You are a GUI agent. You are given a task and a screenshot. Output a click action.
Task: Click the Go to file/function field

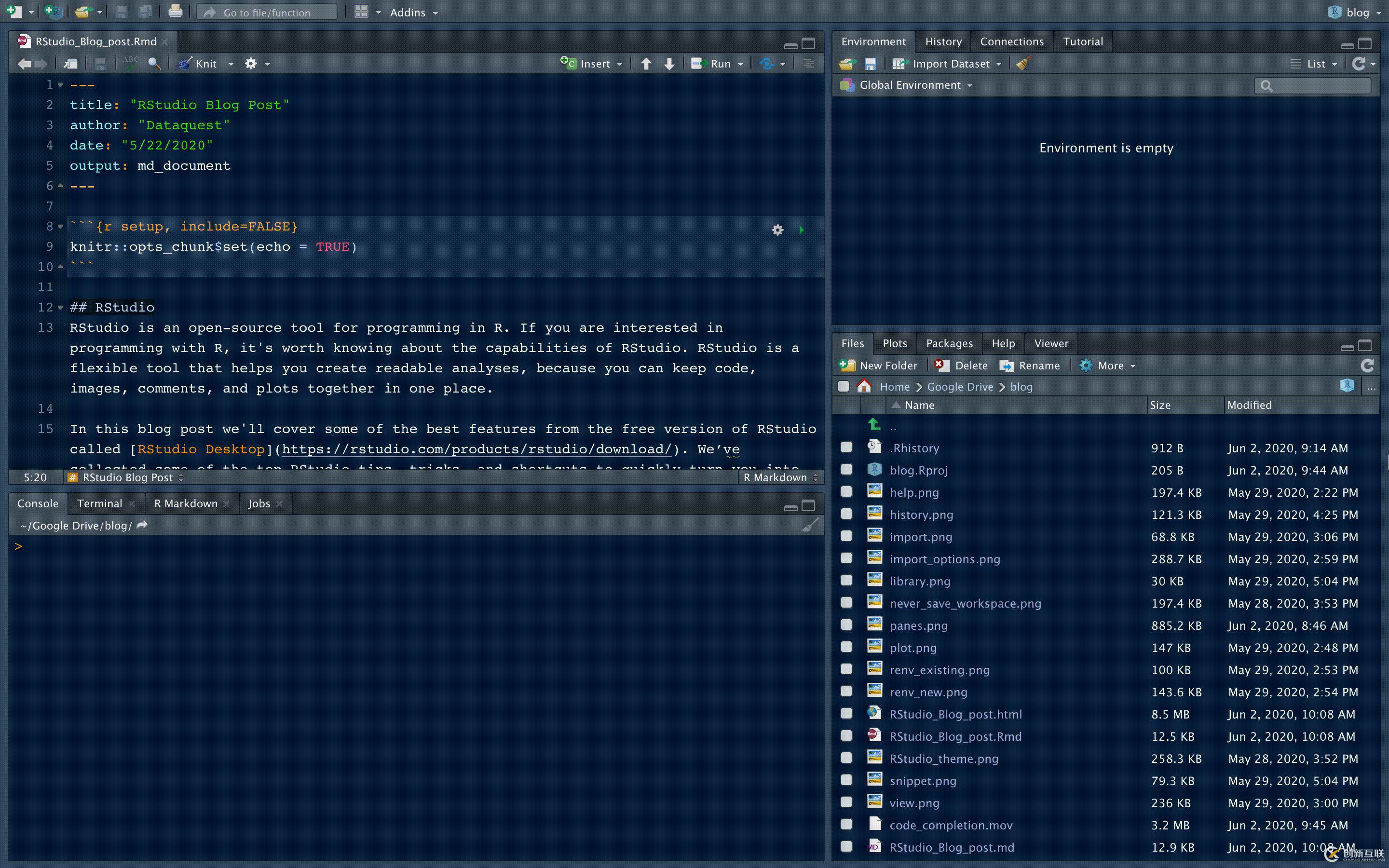(x=267, y=12)
